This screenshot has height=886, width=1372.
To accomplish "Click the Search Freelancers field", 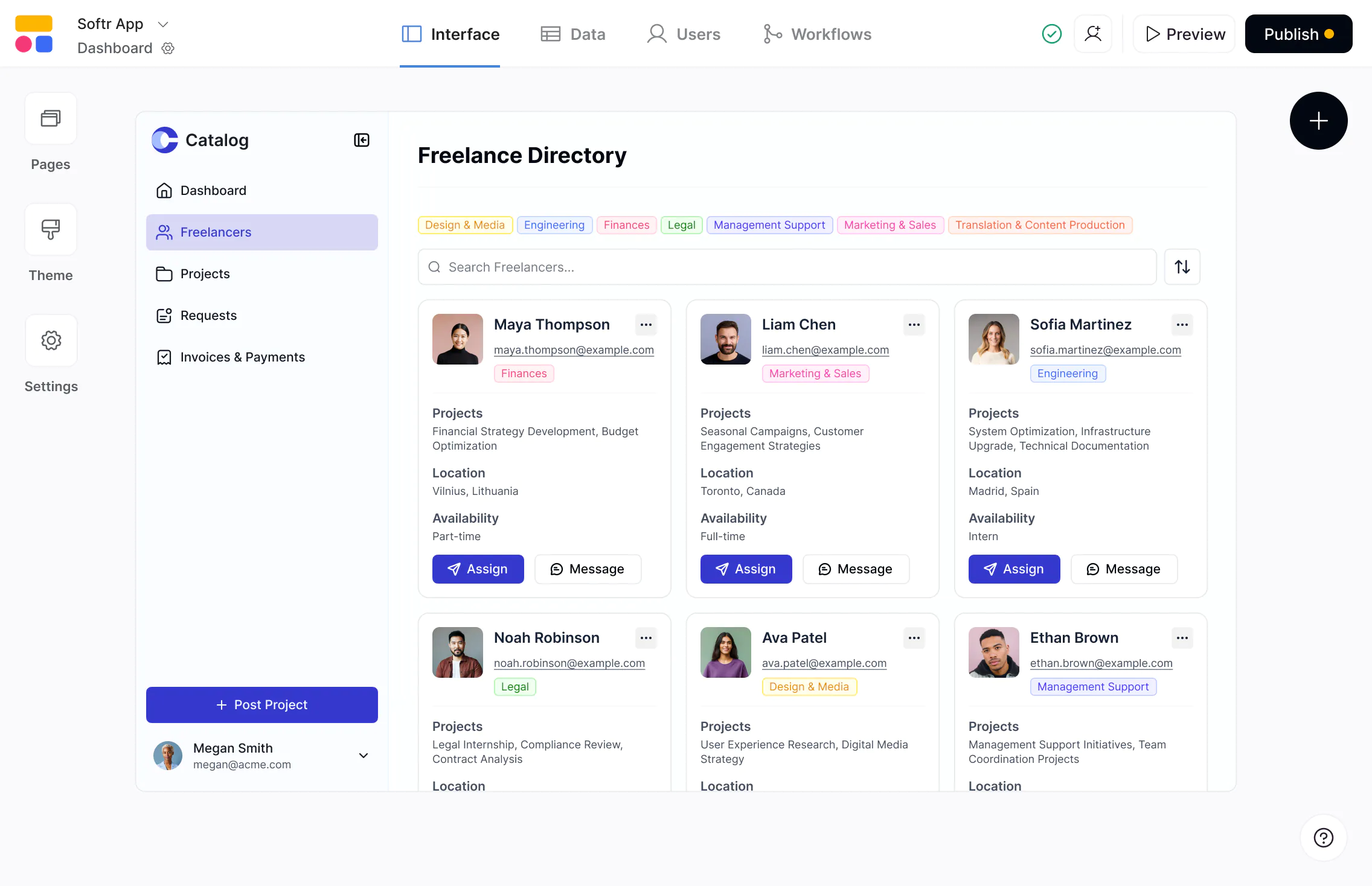I will tap(664, 267).
